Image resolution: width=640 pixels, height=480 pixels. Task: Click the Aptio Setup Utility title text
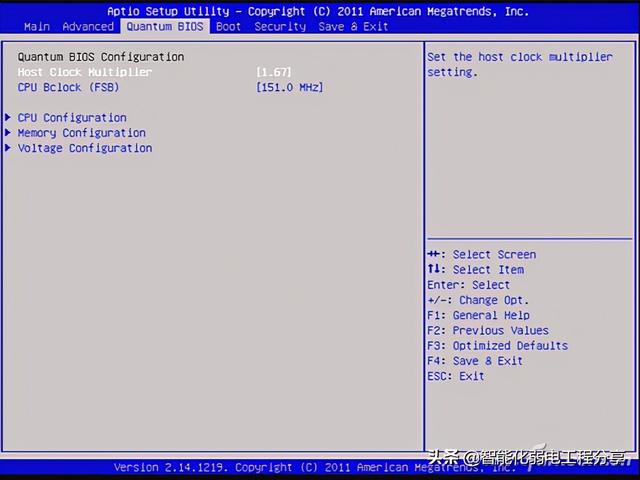pos(318,11)
